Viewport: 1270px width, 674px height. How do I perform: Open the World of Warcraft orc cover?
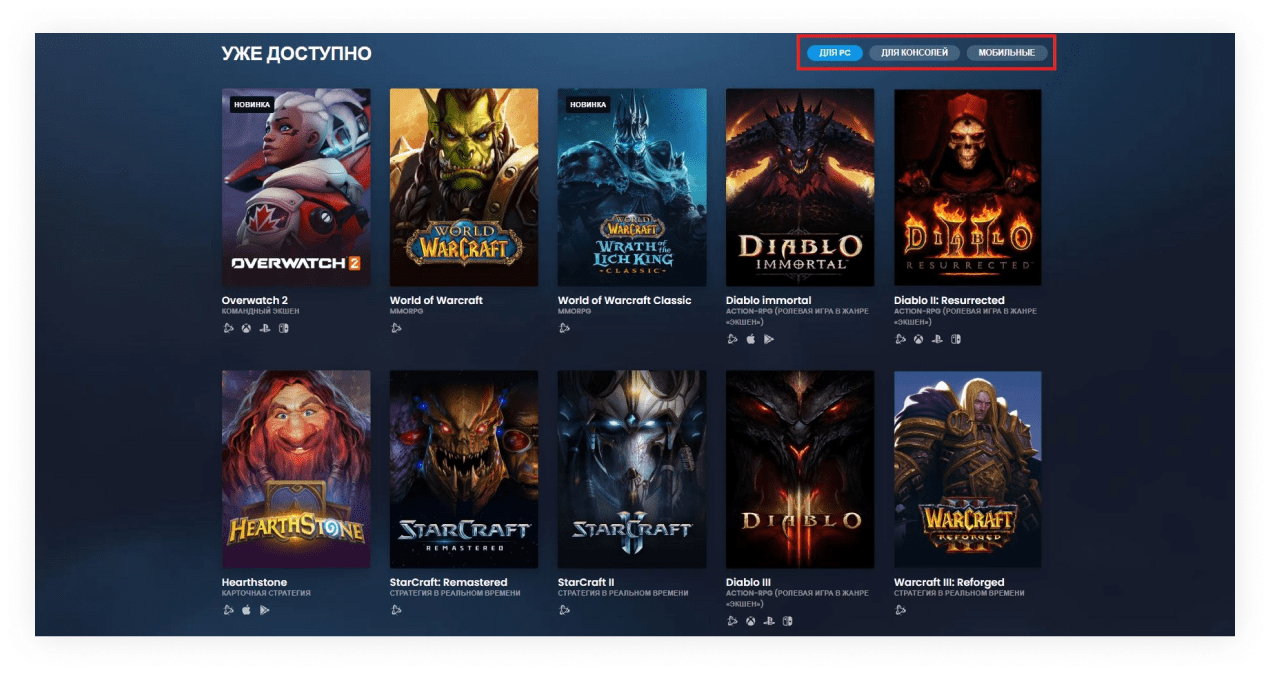click(464, 187)
